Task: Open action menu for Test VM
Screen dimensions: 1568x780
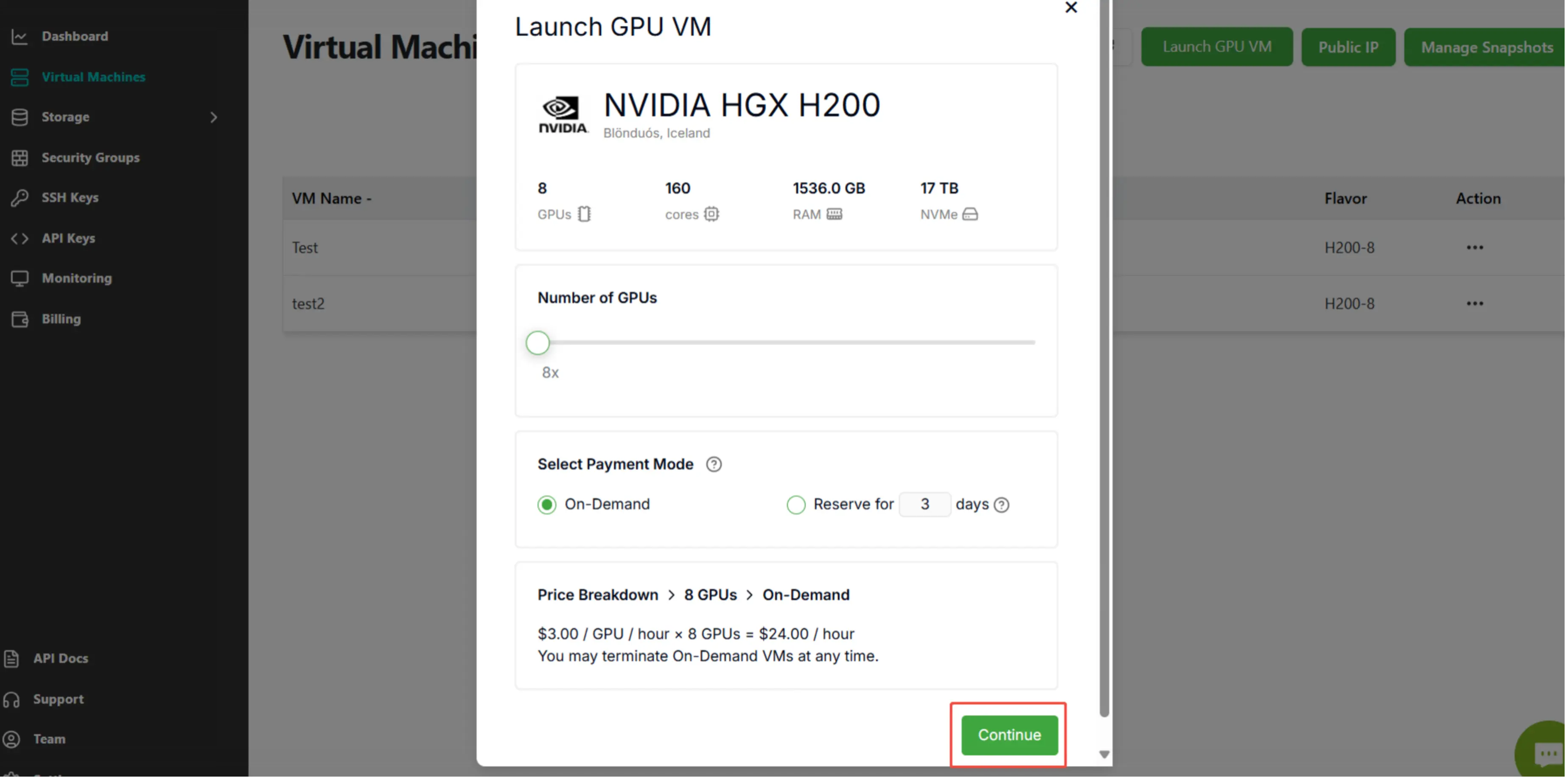Action: [x=1474, y=248]
